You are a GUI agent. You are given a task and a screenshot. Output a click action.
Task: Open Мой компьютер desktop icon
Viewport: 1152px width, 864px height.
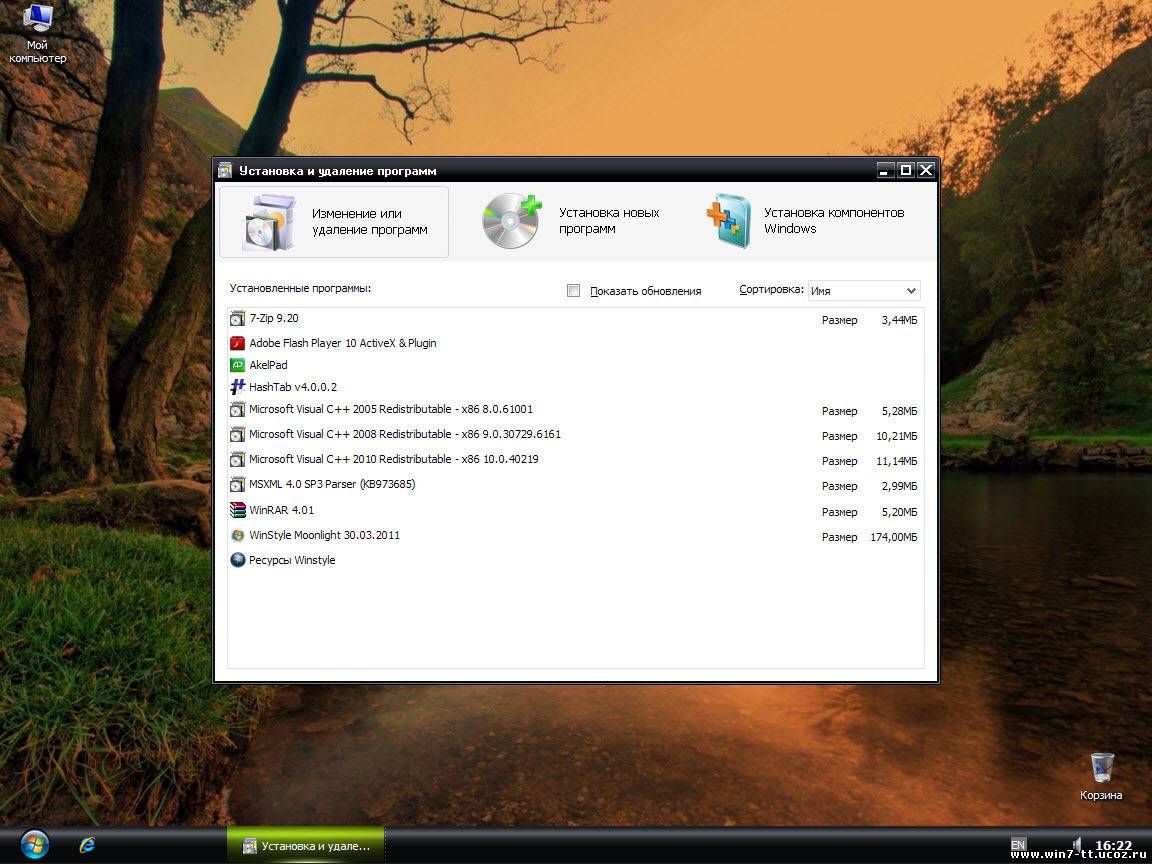coord(37,34)
